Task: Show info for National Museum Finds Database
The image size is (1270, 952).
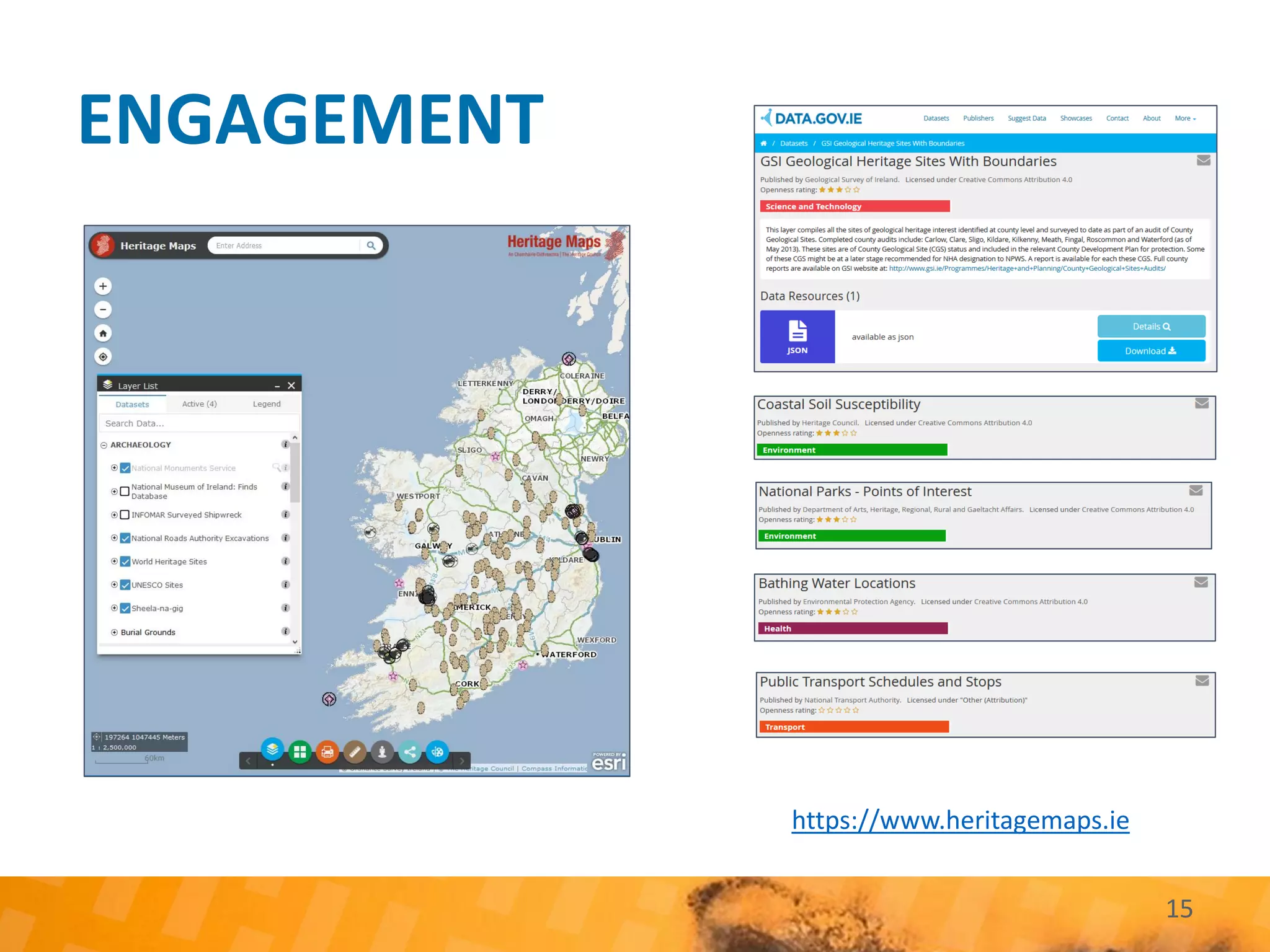Action: pos(285,487)
